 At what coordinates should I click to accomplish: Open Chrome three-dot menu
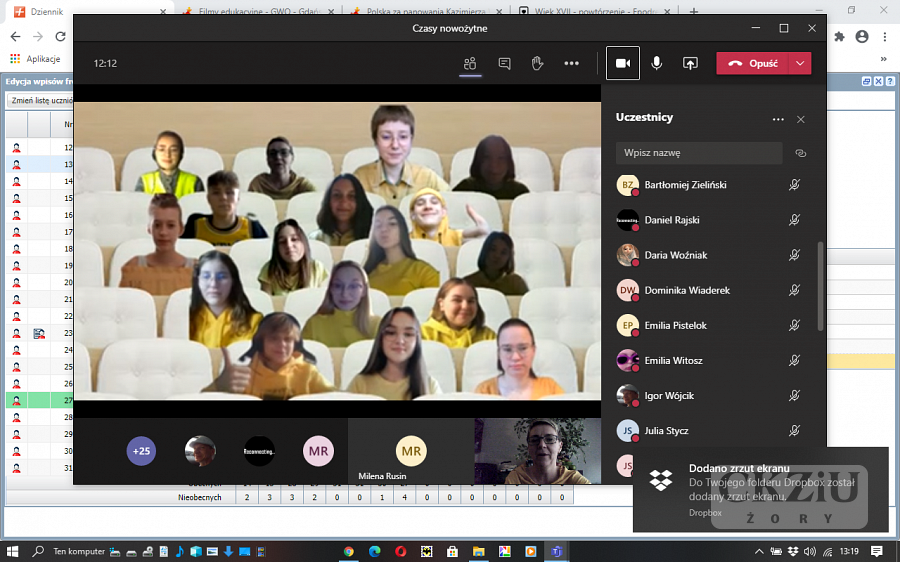coord(885,36)
